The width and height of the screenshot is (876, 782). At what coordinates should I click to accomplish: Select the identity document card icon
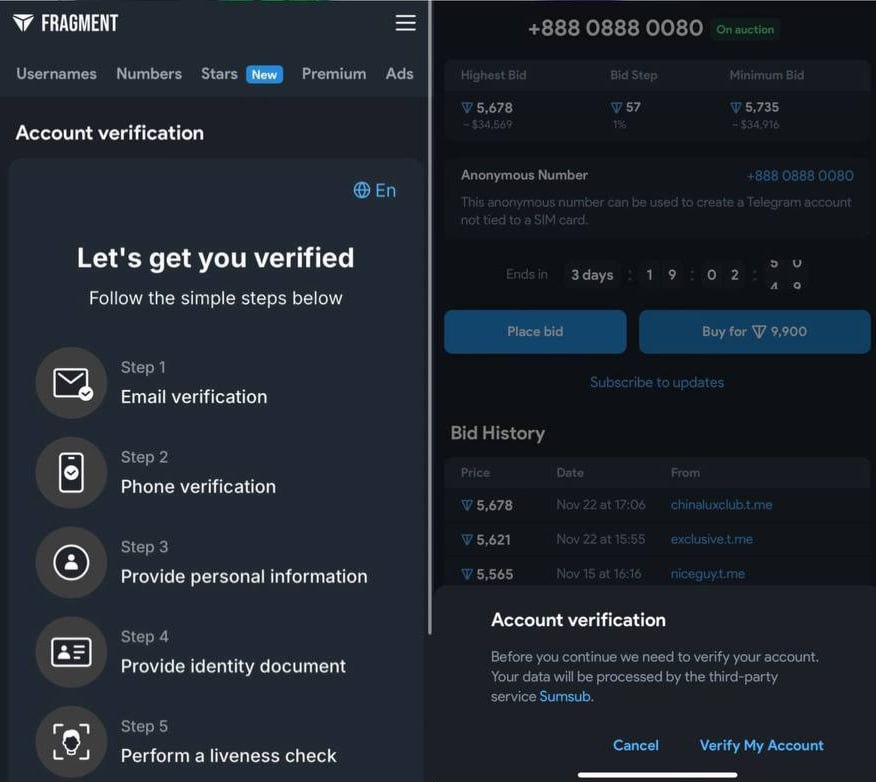(72, 652)
